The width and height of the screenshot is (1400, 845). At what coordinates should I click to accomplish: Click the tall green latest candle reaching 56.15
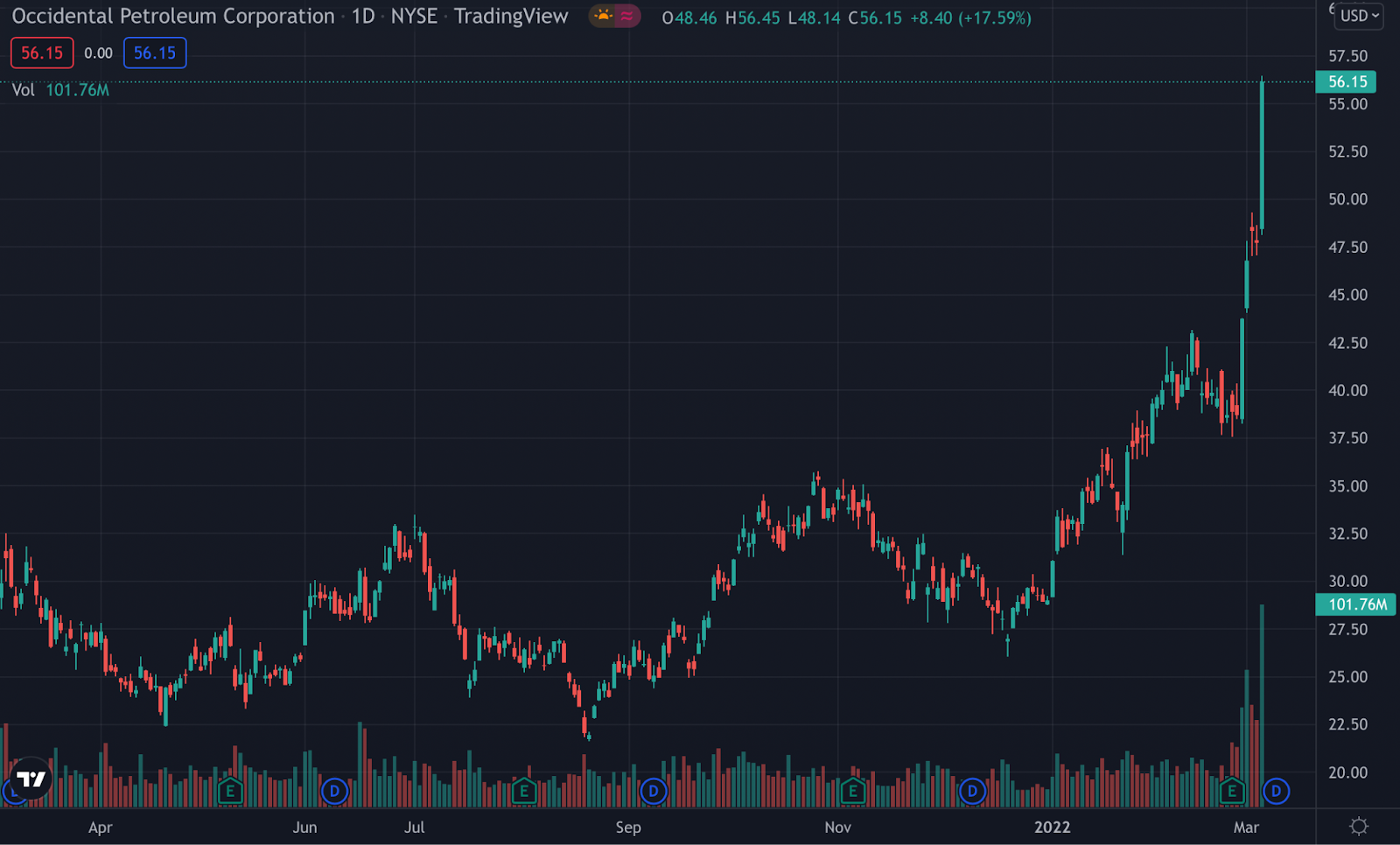coord(1262,156)
